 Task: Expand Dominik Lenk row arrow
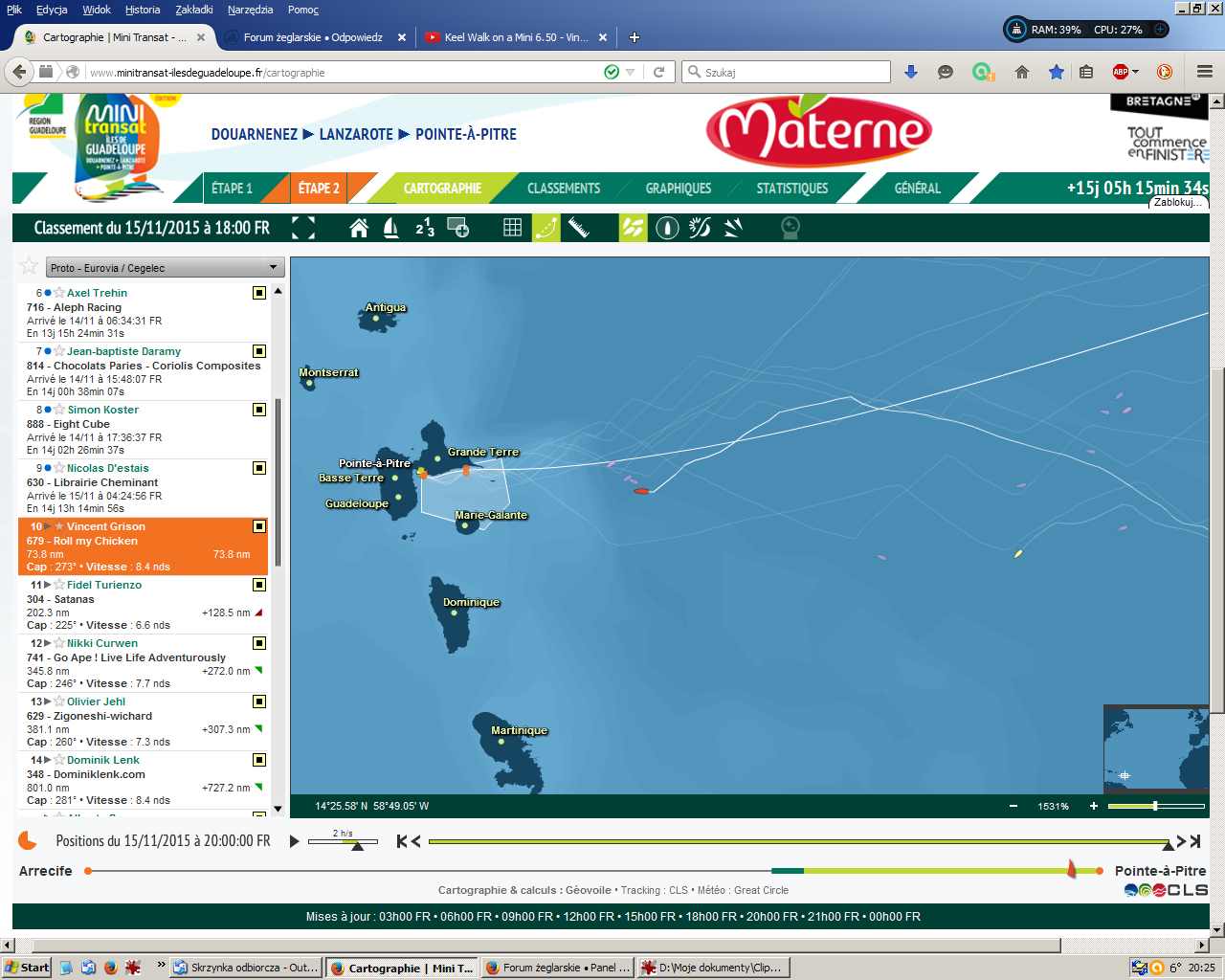[48, 760]
